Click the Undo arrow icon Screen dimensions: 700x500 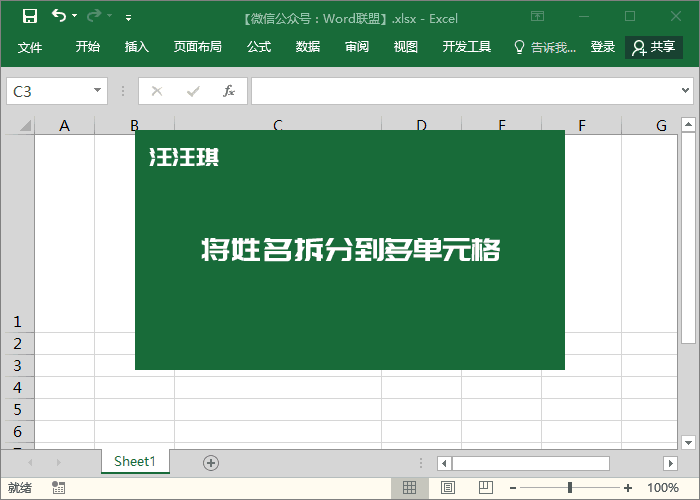tap(59, 16)
